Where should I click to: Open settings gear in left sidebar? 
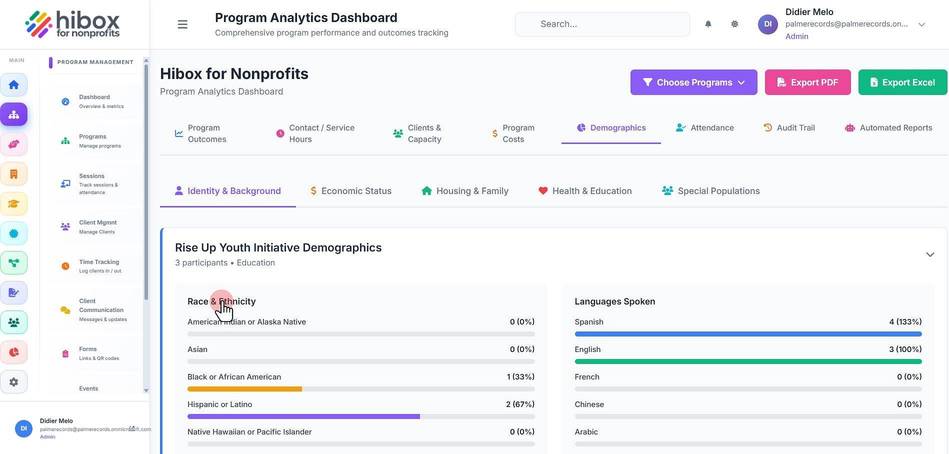13,382
